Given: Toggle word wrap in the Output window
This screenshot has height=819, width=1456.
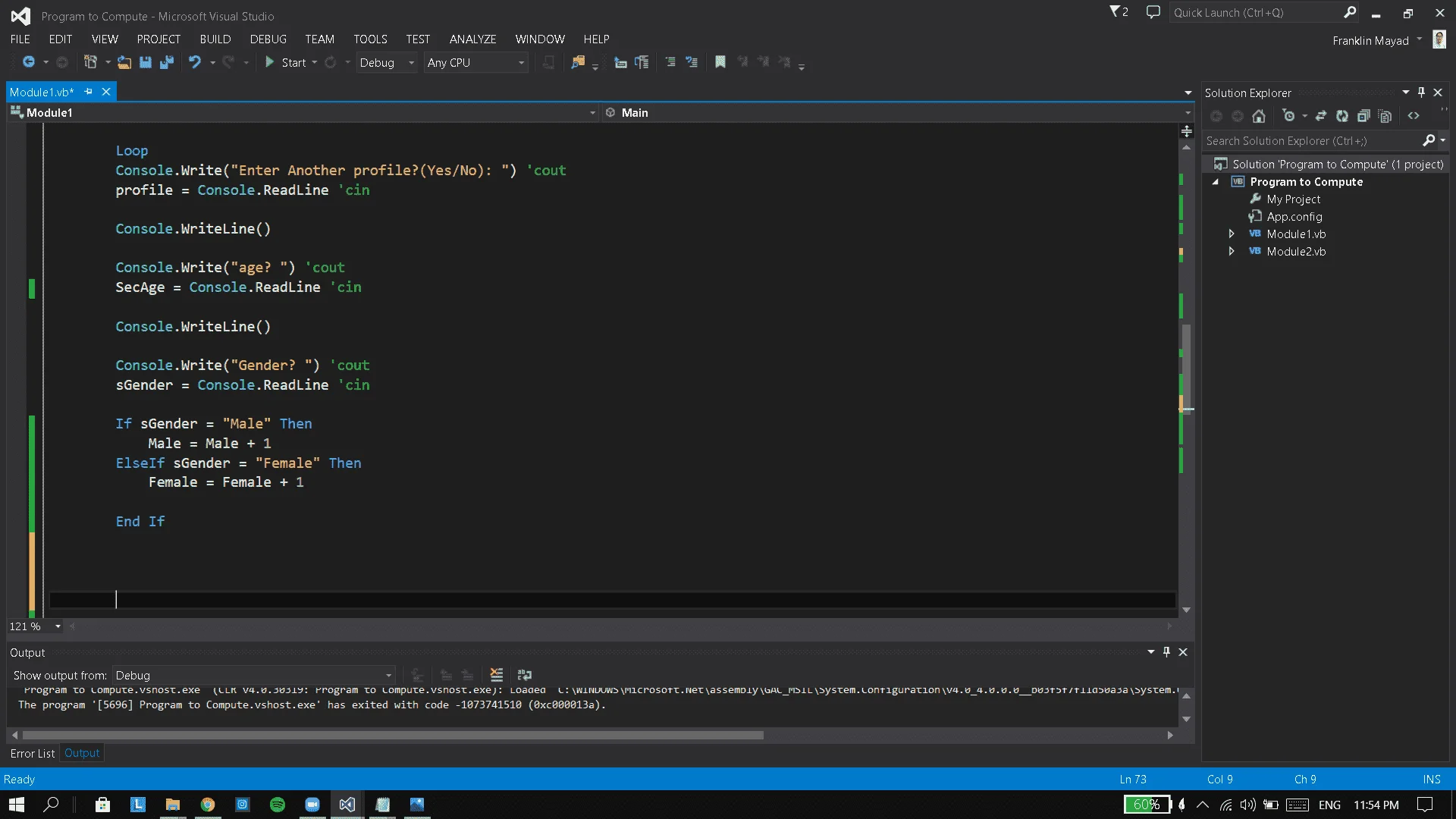Looking at the screenshot, I should click(525, 675).
